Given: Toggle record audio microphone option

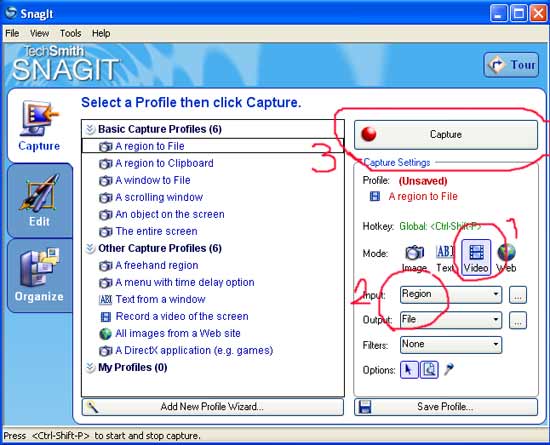Looking at the screenshot, I should pyautogui.click(x=449, y=369).
